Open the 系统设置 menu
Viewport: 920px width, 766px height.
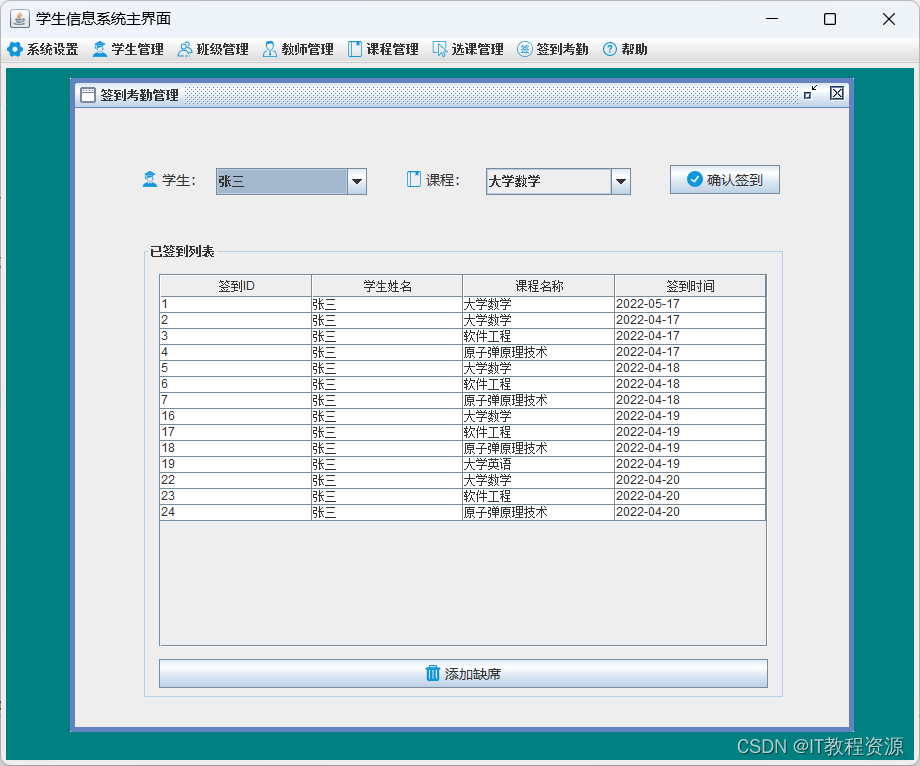pos(43,49)
